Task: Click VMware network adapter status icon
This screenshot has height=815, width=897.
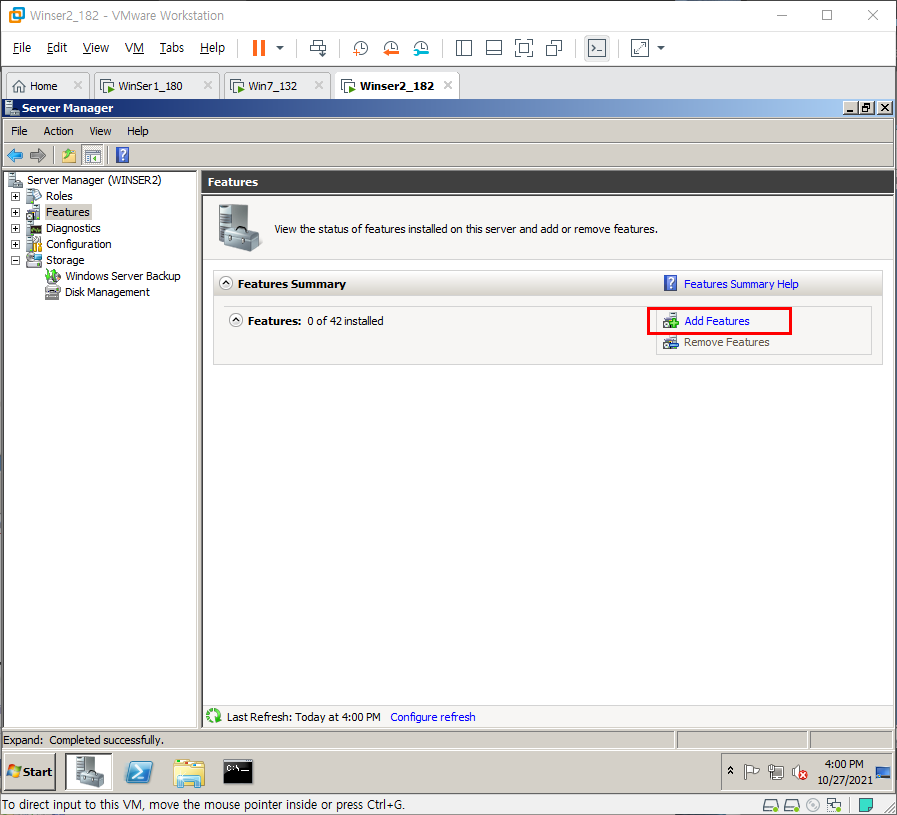Action: pos(835,805)
